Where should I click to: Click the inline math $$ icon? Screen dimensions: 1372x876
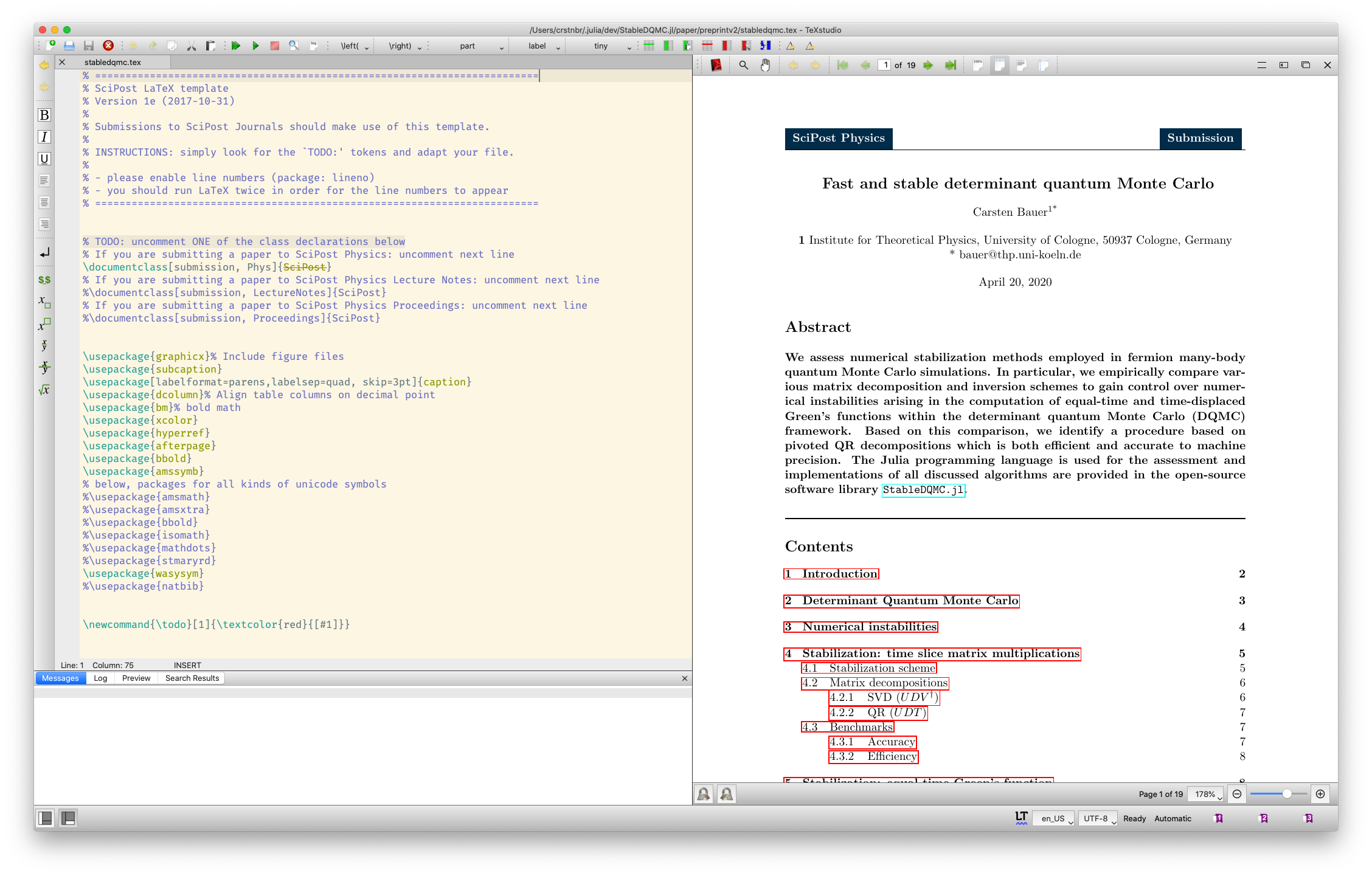43,280
